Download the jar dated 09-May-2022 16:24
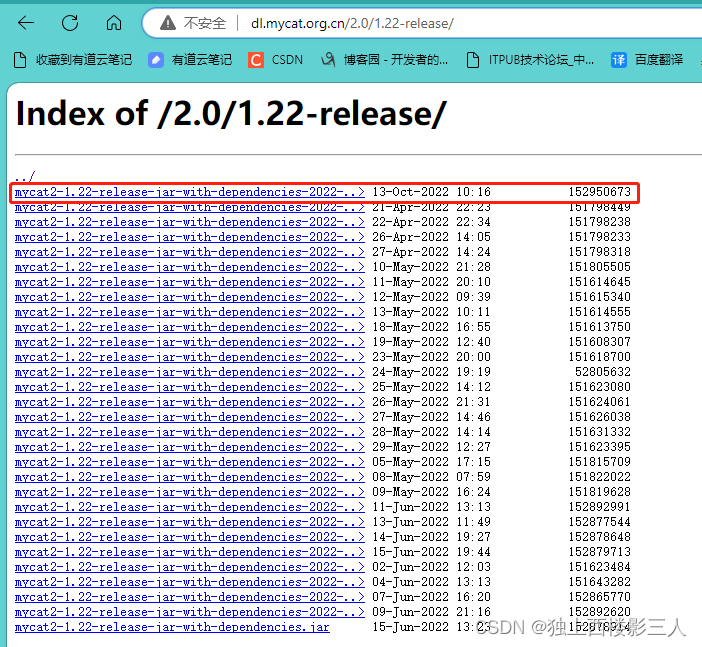Image resolution: width=702 pixels, height=647 pixels. pyautogui.click(x=189, y=492)
